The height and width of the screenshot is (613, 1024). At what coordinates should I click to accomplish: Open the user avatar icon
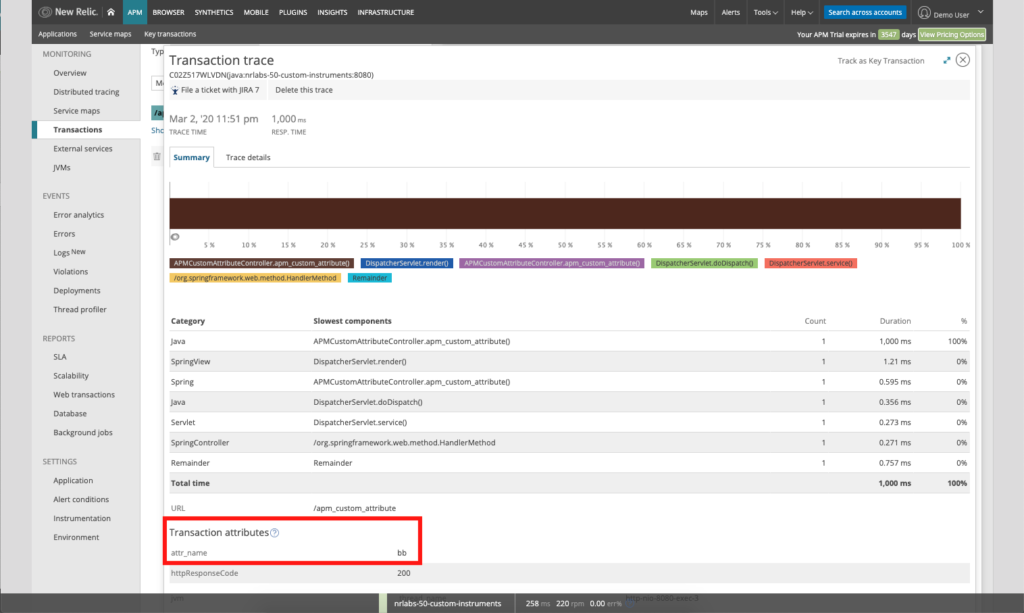point(924,12)
